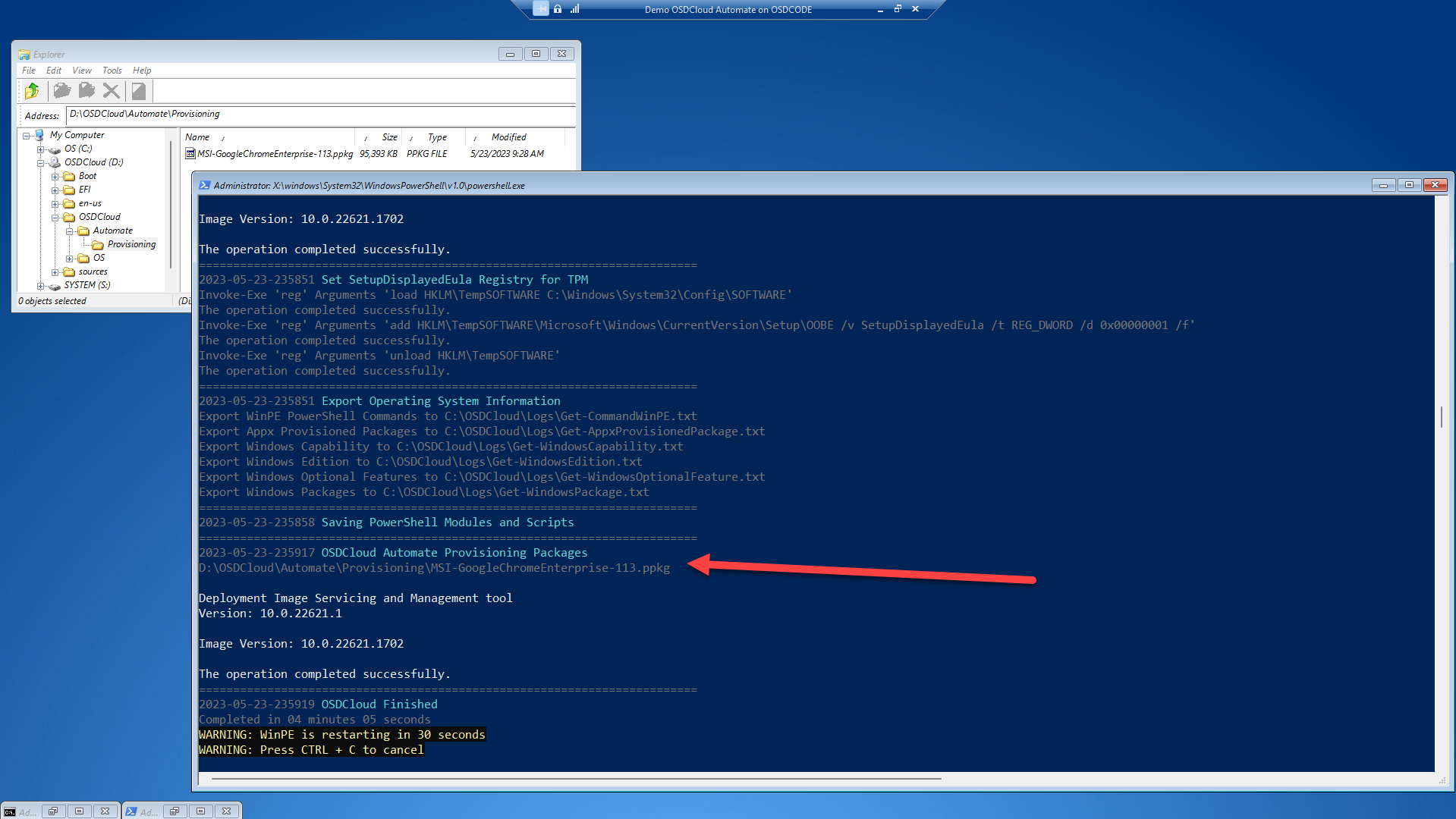Select the MSI-GoogleChromeEnterprise-113.ppkg file
Viewport: 1456px width, 819px height.
coord(274,154)
